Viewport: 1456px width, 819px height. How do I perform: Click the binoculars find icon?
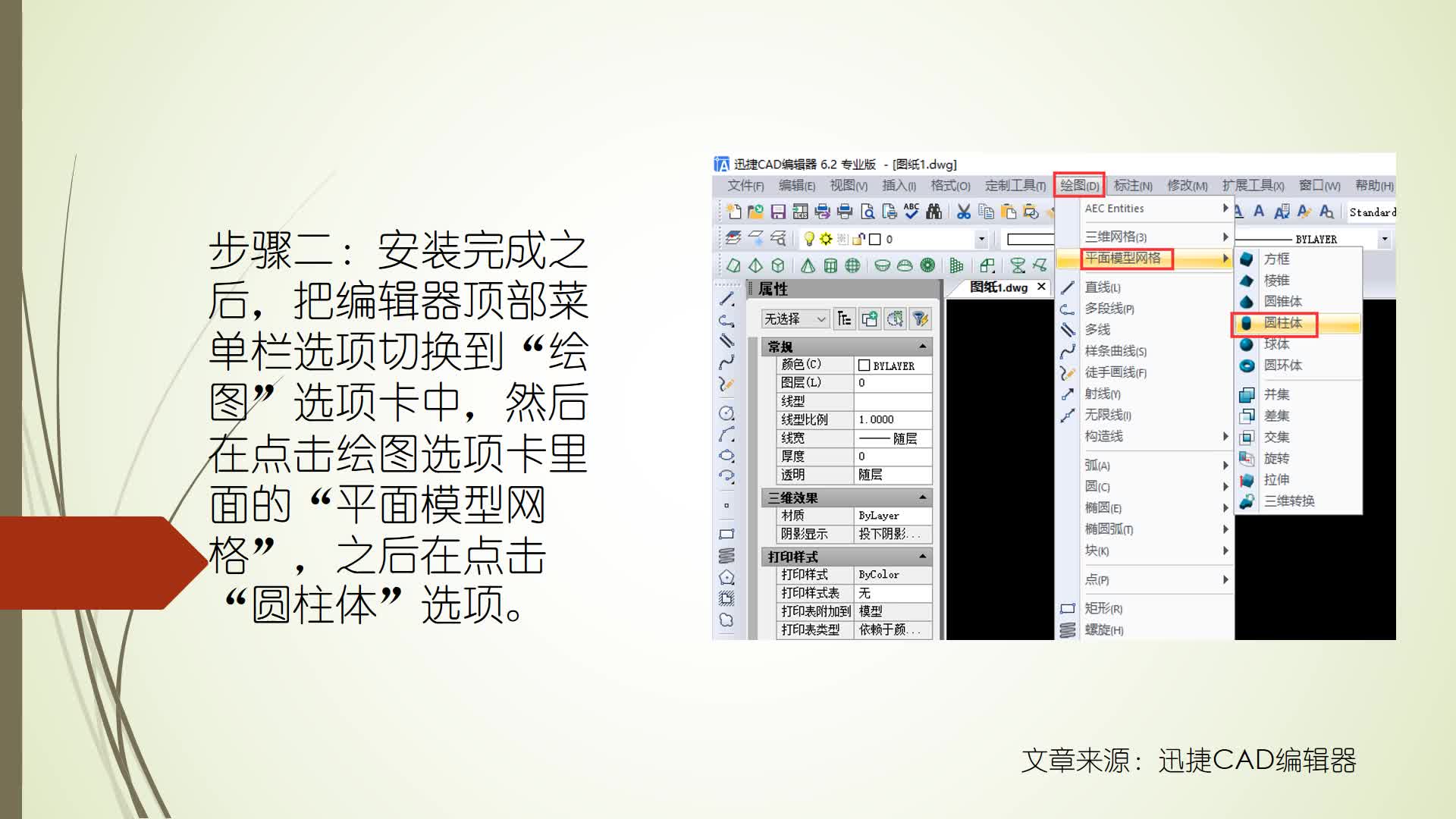pos(934,211)
